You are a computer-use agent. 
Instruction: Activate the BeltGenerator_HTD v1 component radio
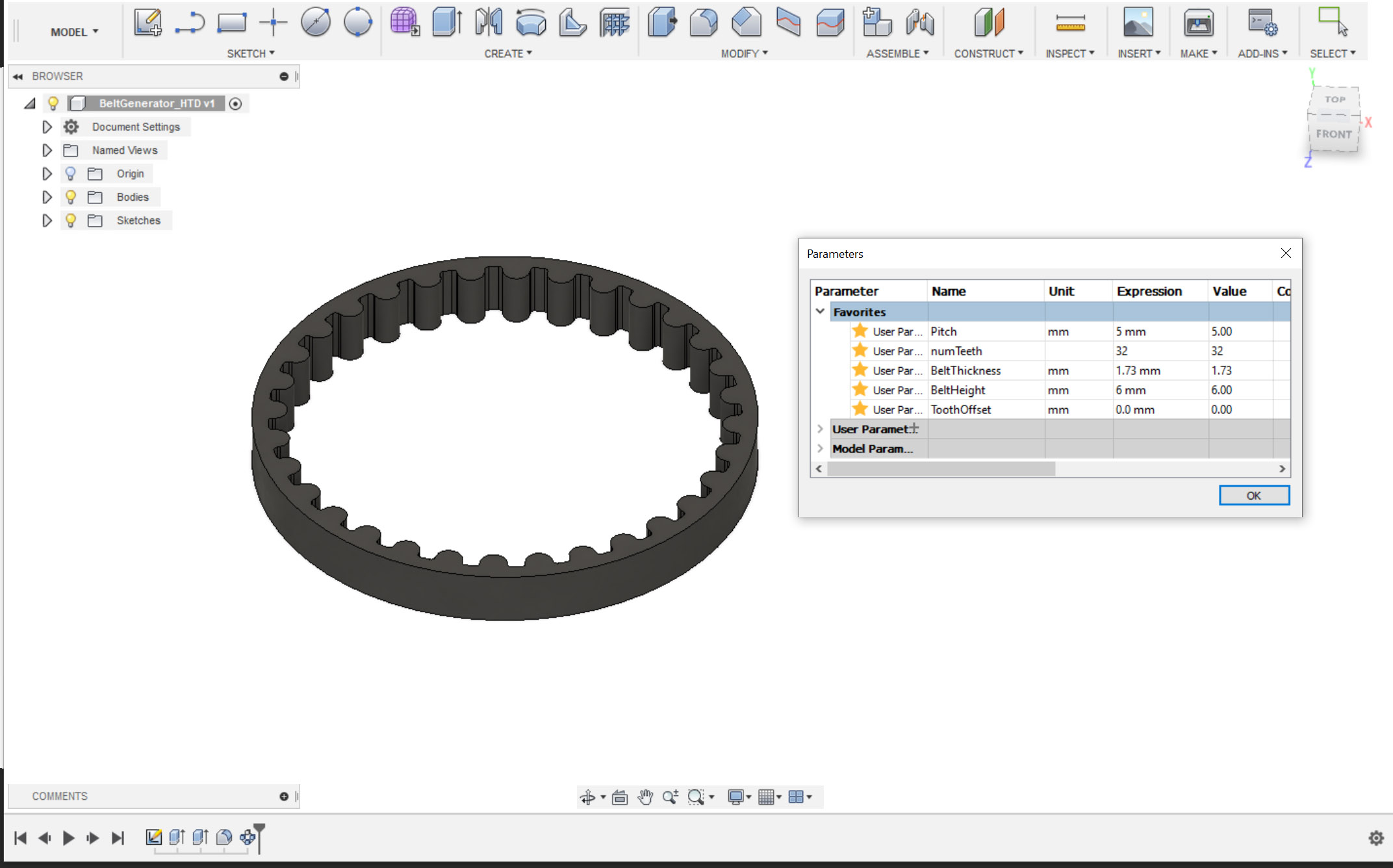236,104
